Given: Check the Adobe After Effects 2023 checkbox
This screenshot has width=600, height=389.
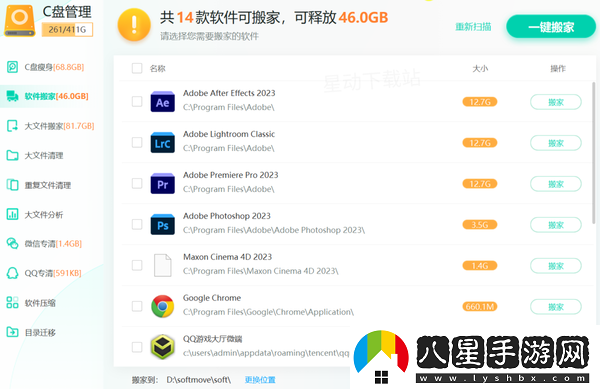Looking at the screenshot, I should pyautogui.click(x=137, y=101).
